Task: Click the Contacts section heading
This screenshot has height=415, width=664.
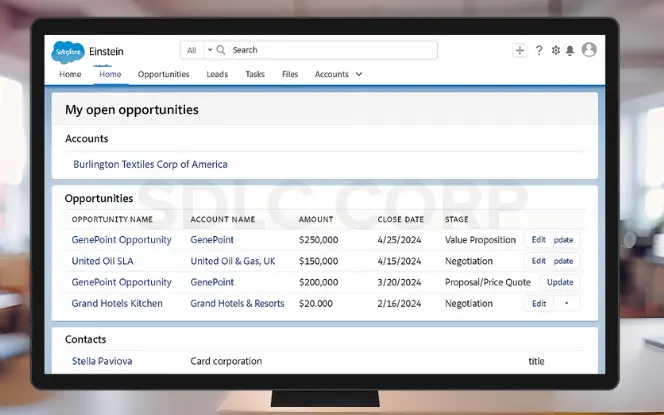Action: tap(86, 339)
